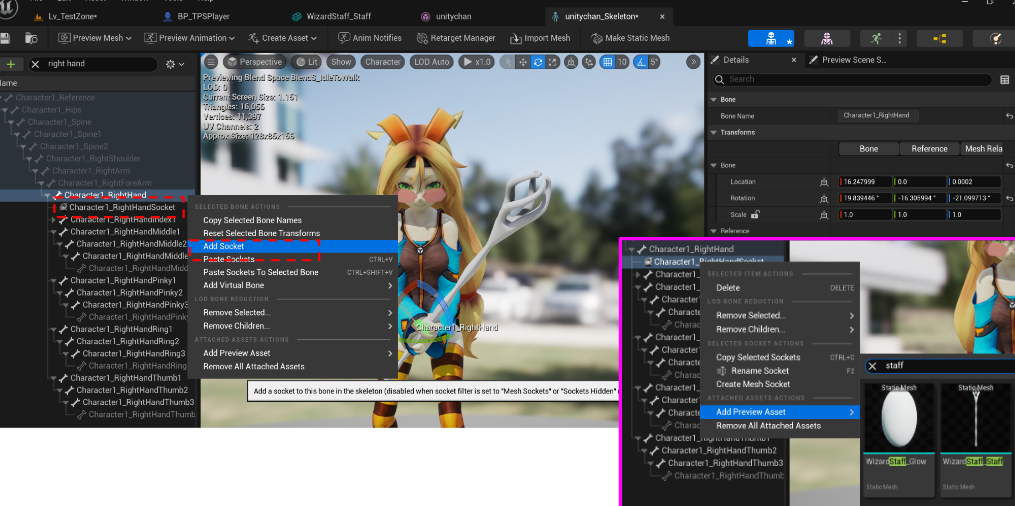Click the rotation snap value 5°

654,62
